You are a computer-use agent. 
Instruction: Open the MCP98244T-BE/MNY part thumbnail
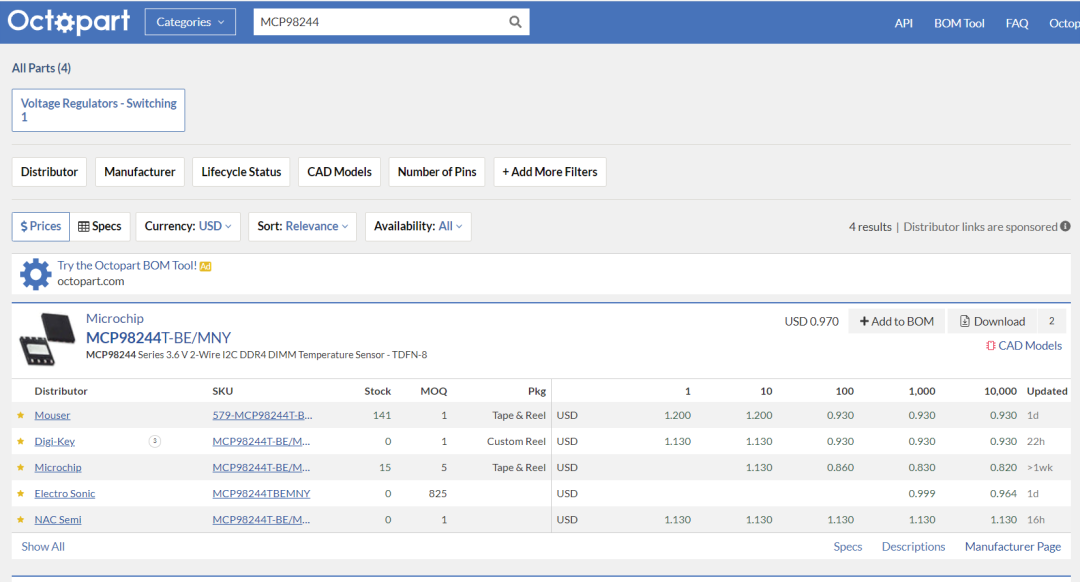tap(47, 338)
